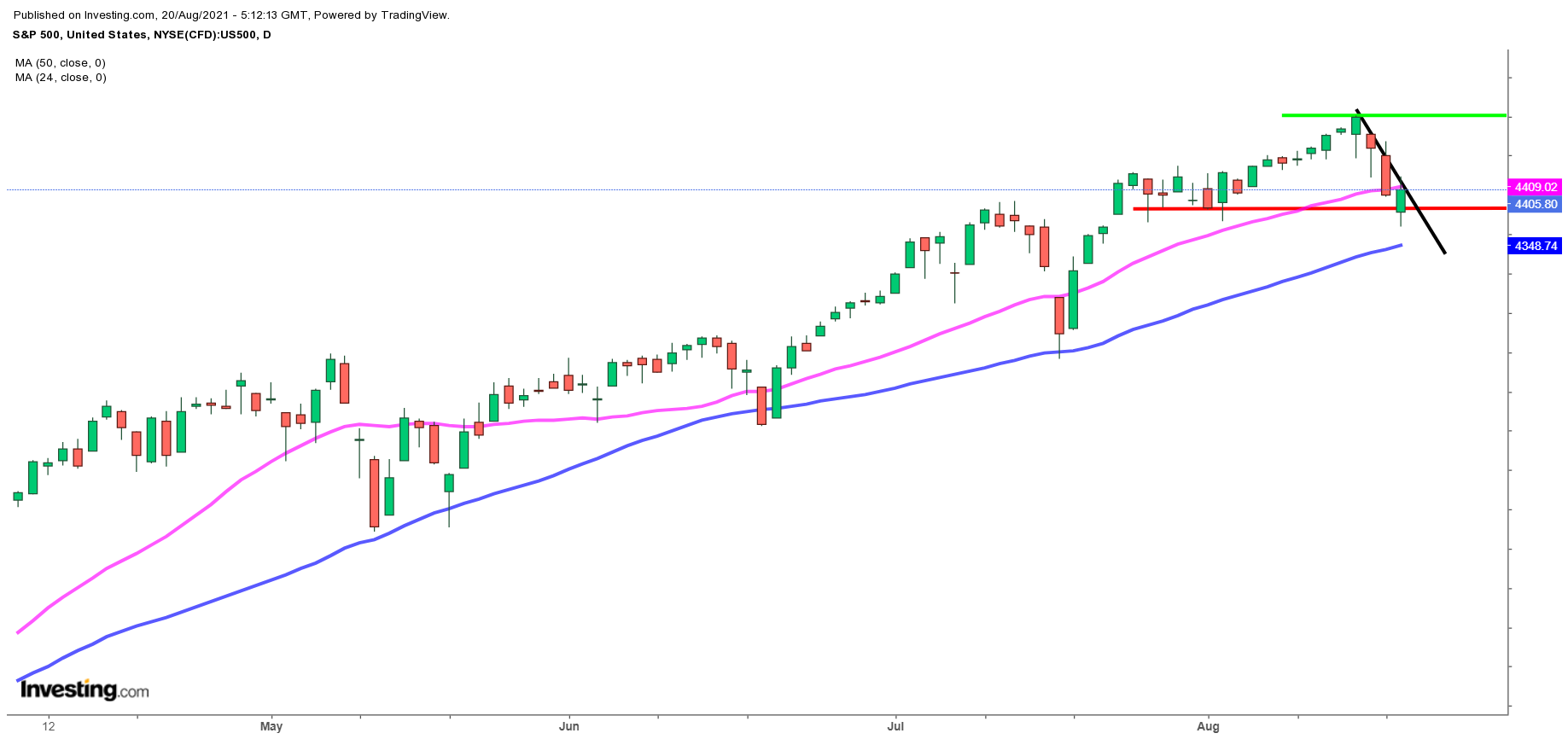Click the magenta 4409.02 price label
1568x739 pixels.
point(1535,187)
